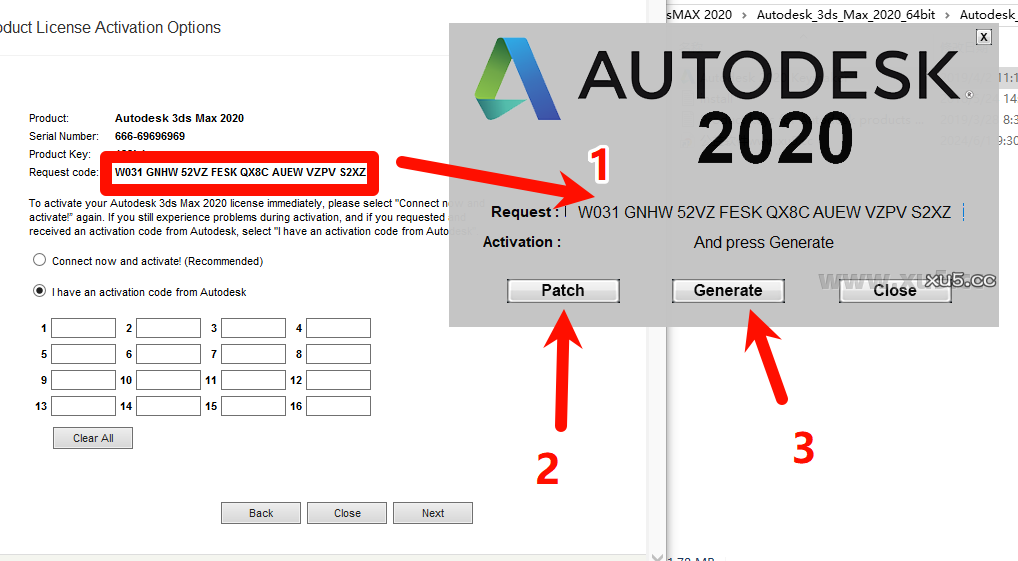Select "Connect now and activate!" radio button

[x=40, y=261]
